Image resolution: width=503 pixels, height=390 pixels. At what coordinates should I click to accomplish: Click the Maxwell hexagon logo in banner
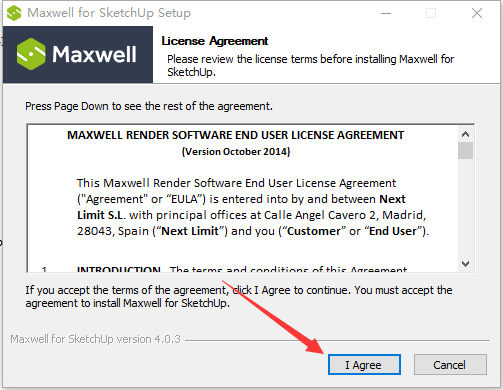(x=31, y=54)
